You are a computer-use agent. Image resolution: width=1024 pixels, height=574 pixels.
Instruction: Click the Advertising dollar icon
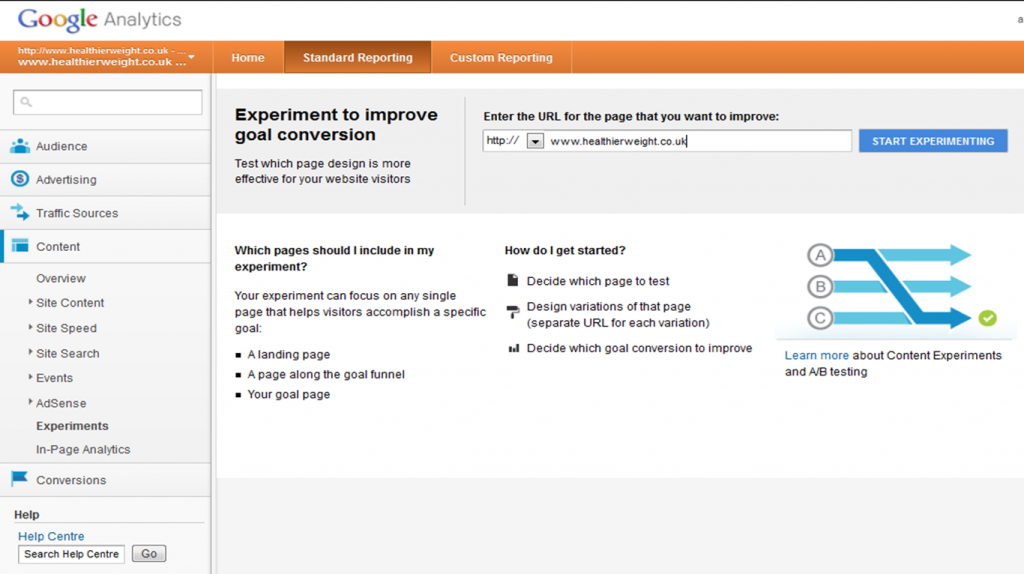pyautogui.click(x=20, y=178)
